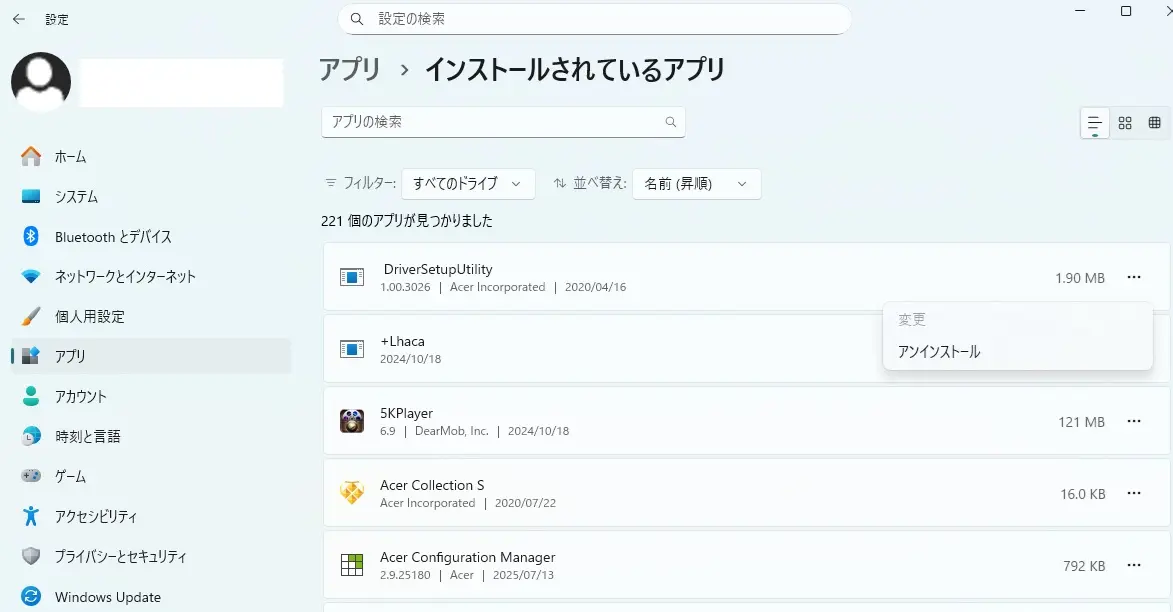Click the DriverSetupUtility app icon
Screen dimensions: 1173x612
tap(352, 278)
